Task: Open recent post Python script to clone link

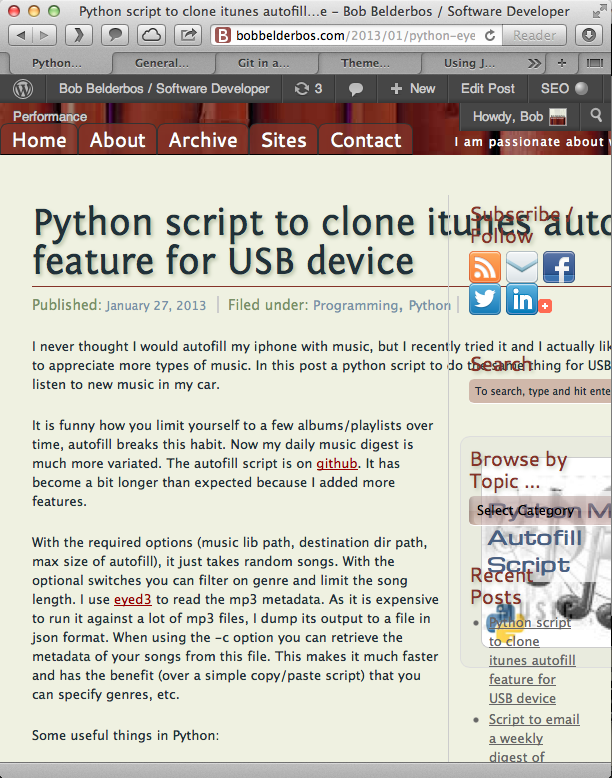Action: click(532, 660)
